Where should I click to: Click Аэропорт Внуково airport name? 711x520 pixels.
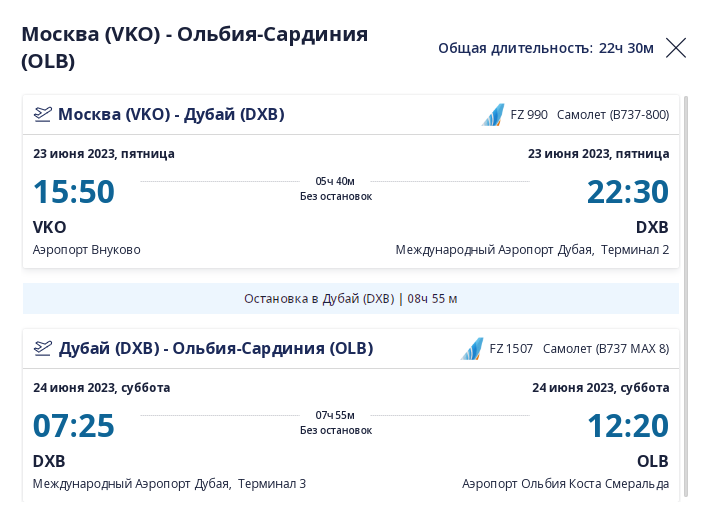click(x=87, y=249)
